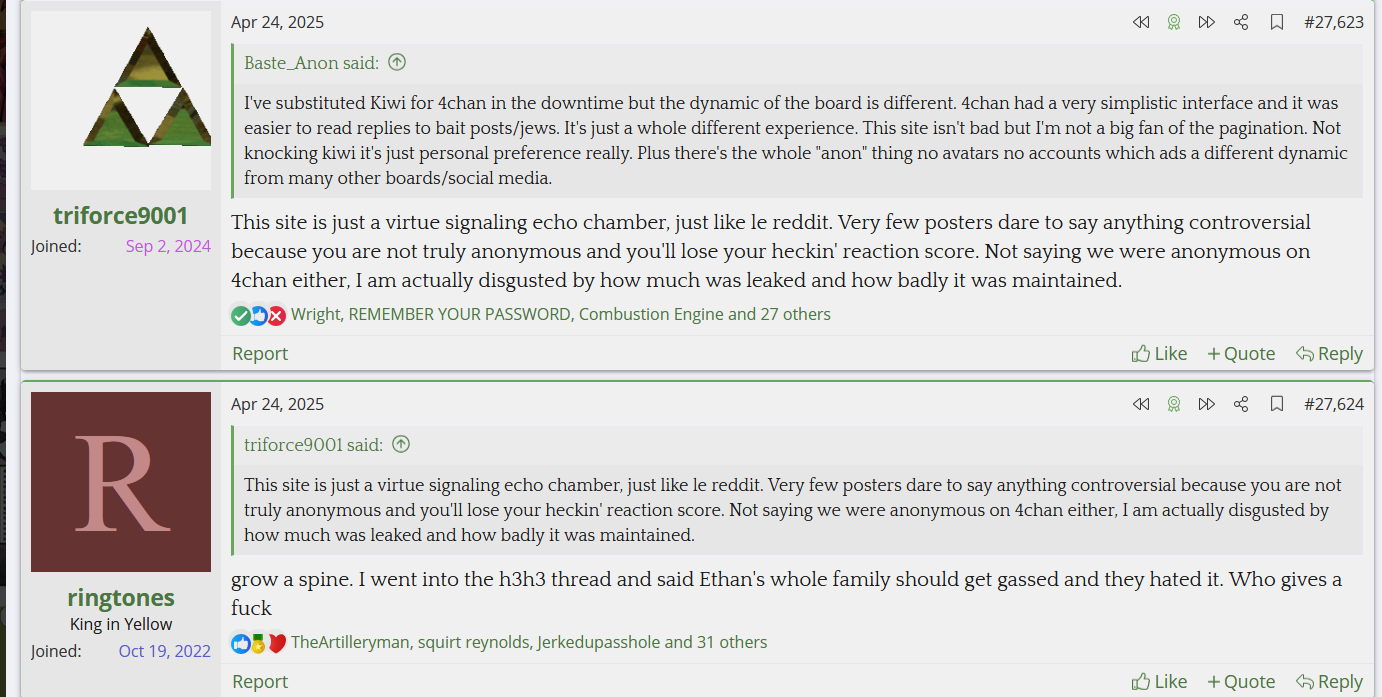View ringtones' R avatar

coord(121,482)
